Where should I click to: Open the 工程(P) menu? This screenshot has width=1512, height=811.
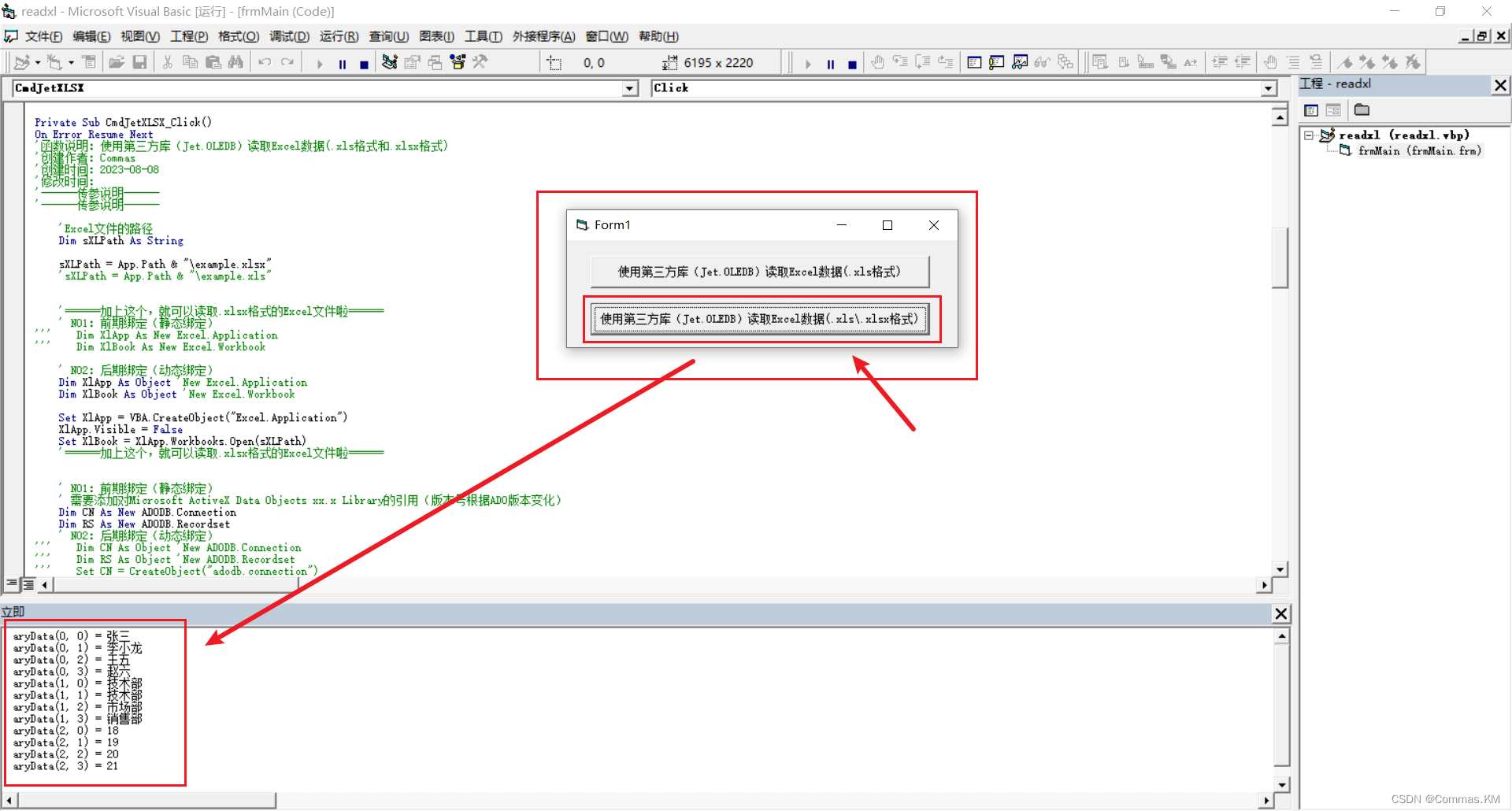[189, 36]
